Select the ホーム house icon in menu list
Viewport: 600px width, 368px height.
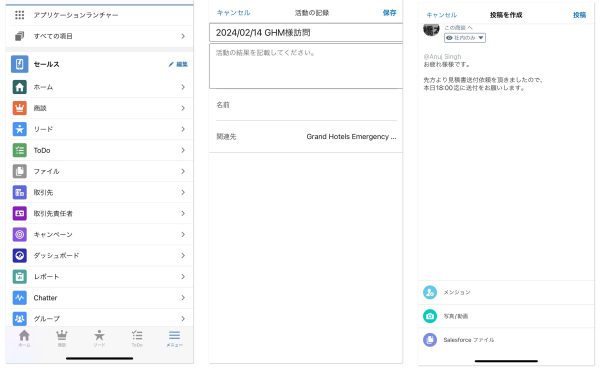point(20,87)
